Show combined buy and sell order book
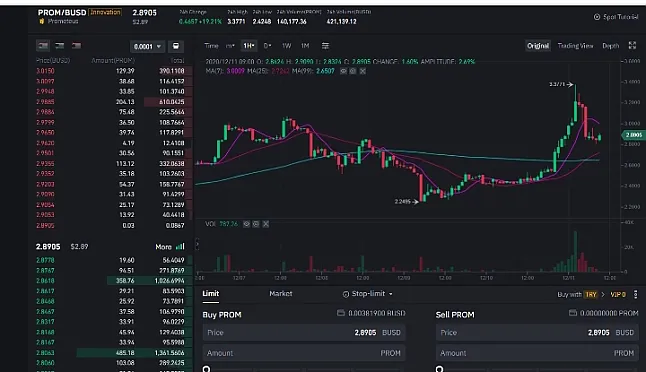This screenshot has width=646, height=372. 43,46
